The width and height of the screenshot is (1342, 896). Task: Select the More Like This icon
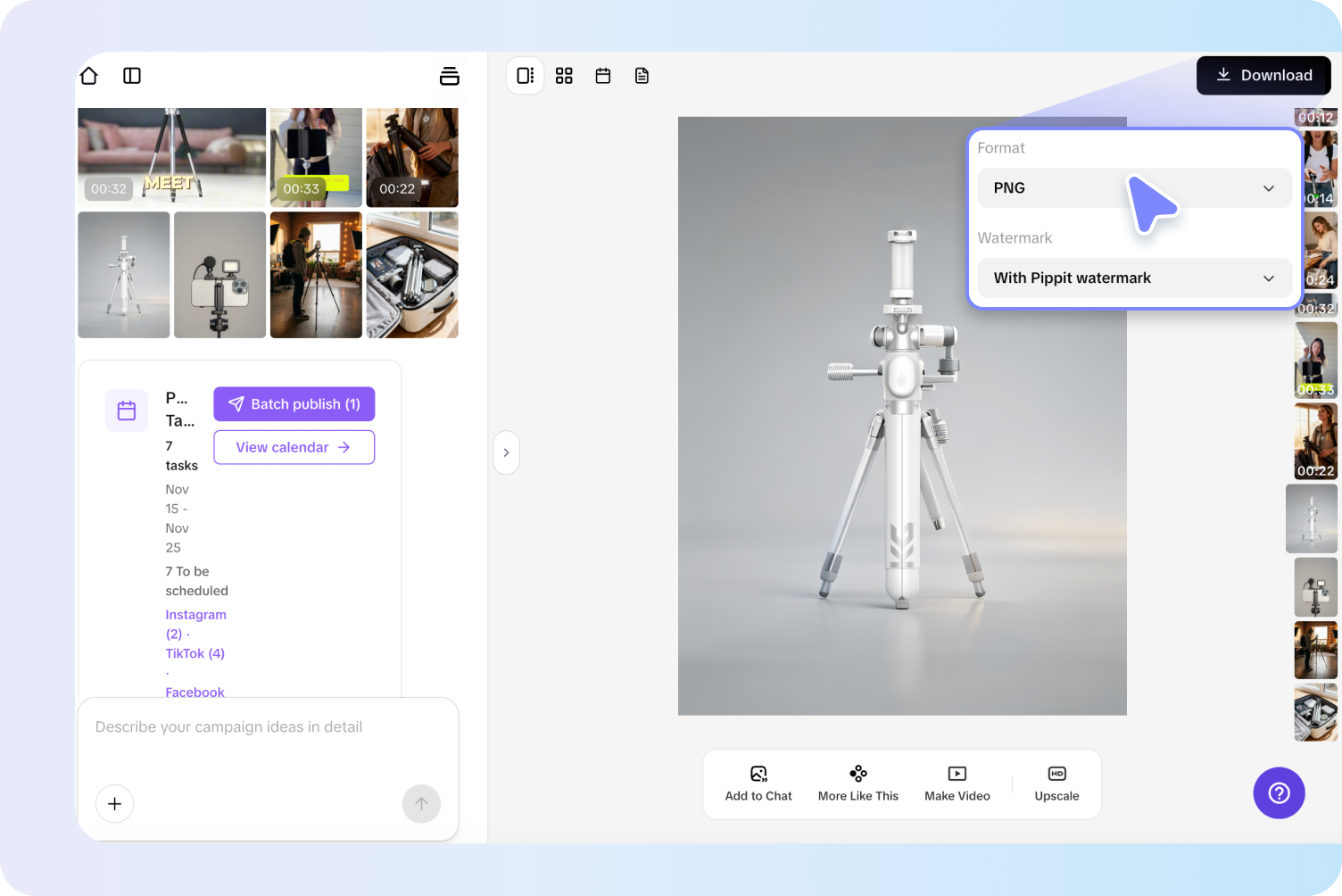click(857, 774)
